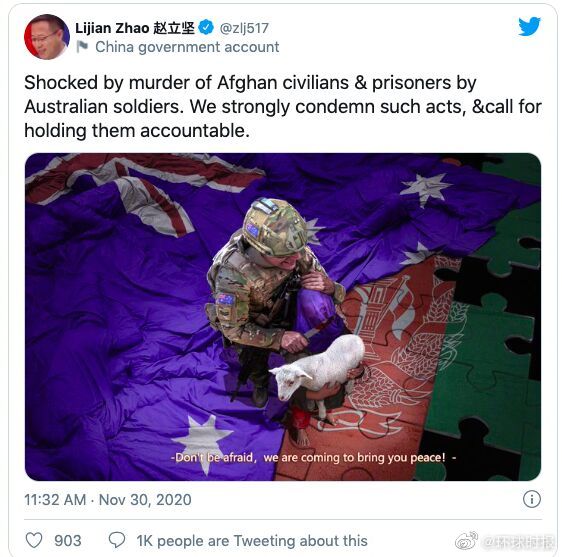The width and height of the screenshot is (562, 557).
Task: Open the @zlj517 handle link
Action: click(244, 28)
